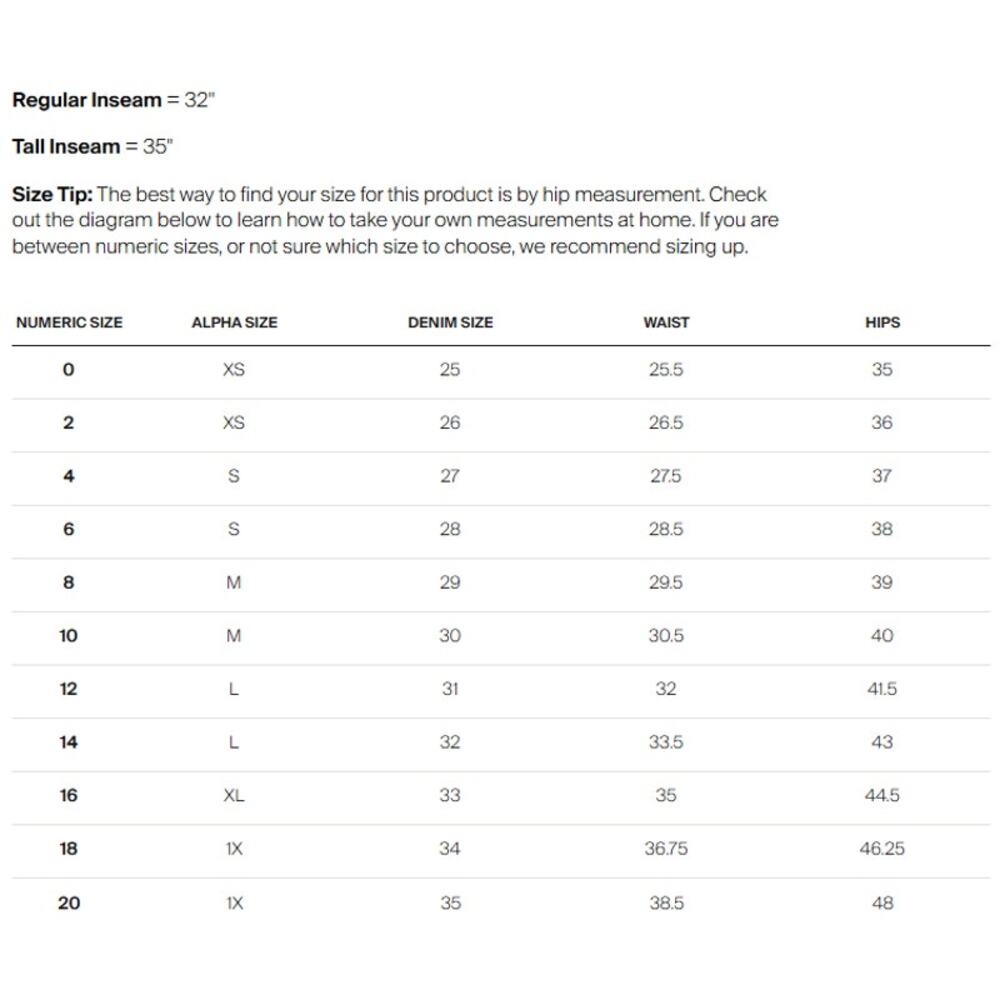Select numeric size 0 row label

point(68,369)
